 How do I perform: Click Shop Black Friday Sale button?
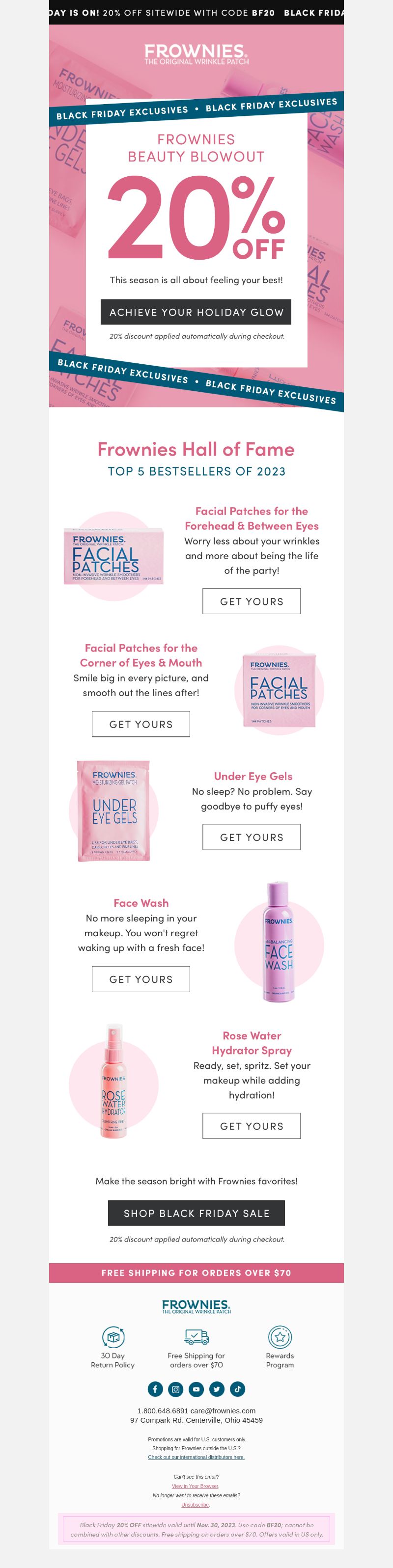196,1213
